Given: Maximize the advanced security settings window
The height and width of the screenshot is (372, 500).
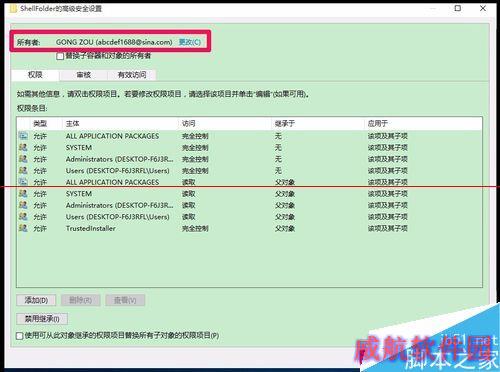Looking at the screenshot, I should click(458, 8).
